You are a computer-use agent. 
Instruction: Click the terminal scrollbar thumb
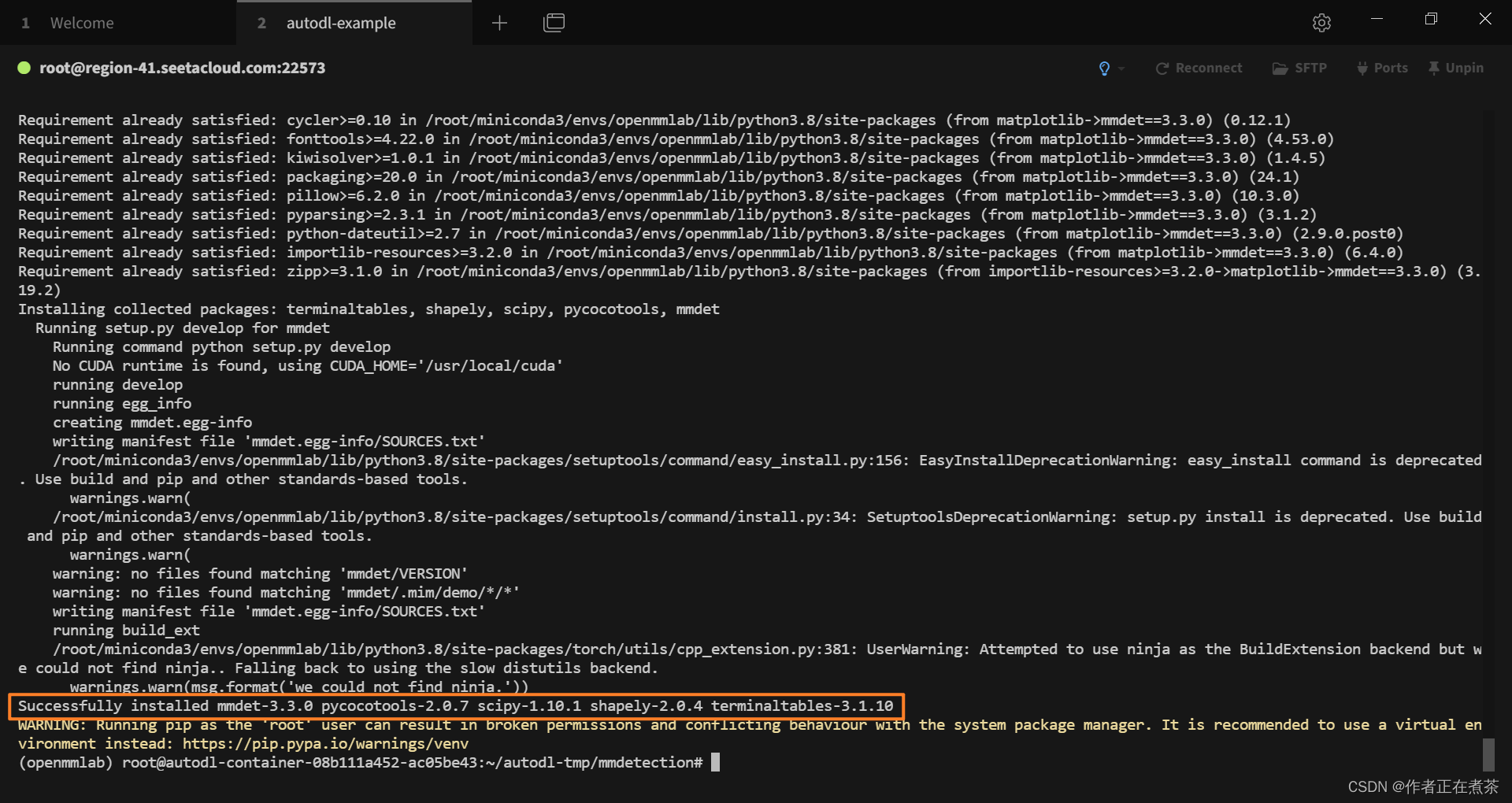coord(1488,754)
